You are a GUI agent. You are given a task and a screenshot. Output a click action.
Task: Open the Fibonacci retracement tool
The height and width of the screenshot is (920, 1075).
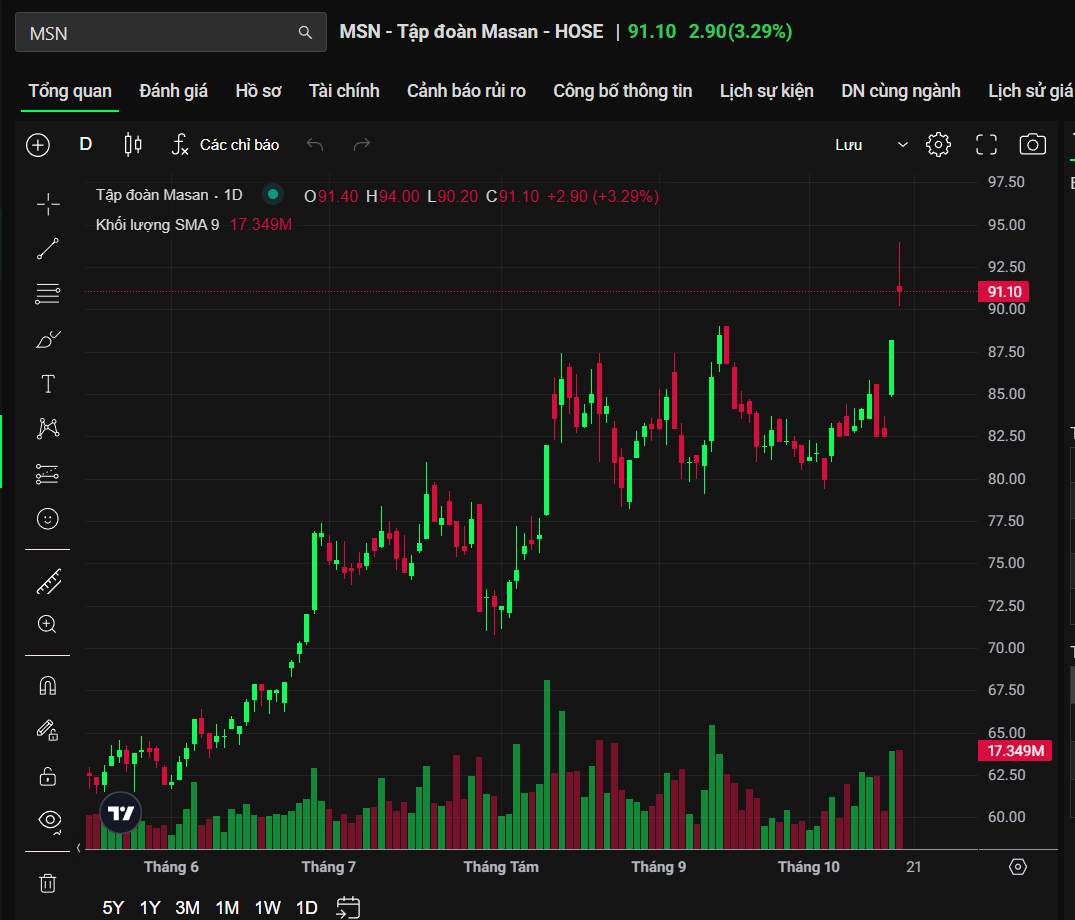click(x=48, y=294)
